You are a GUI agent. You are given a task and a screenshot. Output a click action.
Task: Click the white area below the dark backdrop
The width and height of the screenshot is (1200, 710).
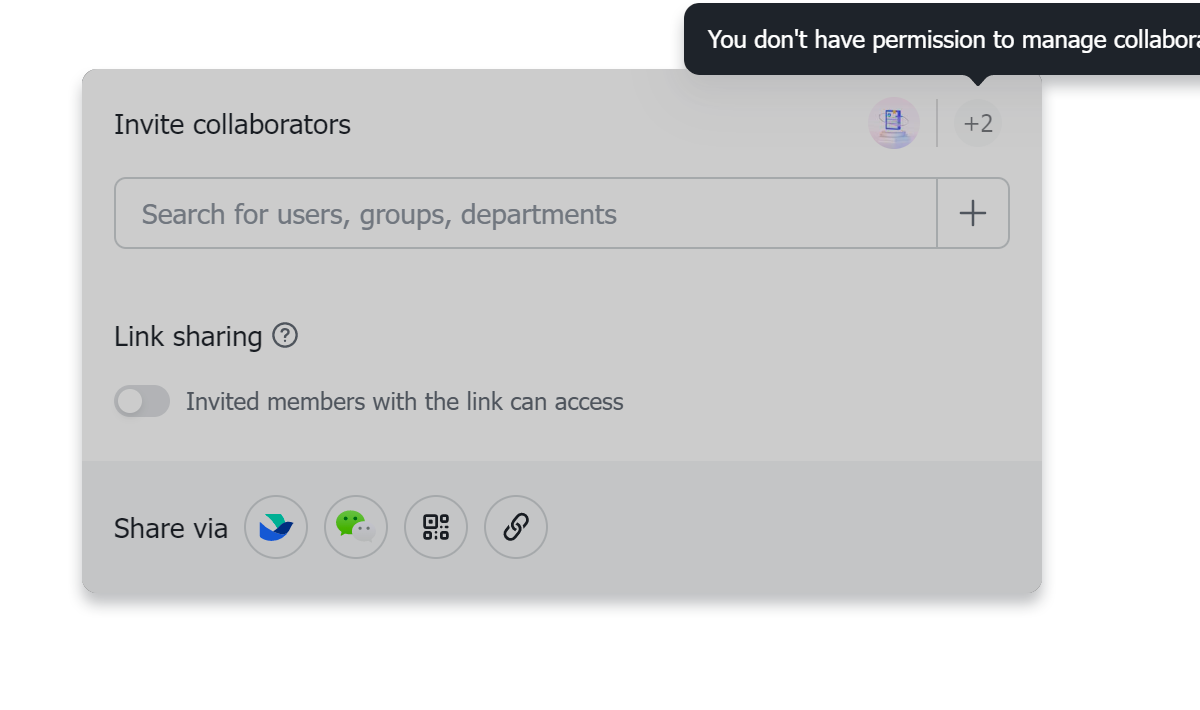[600, 665]
